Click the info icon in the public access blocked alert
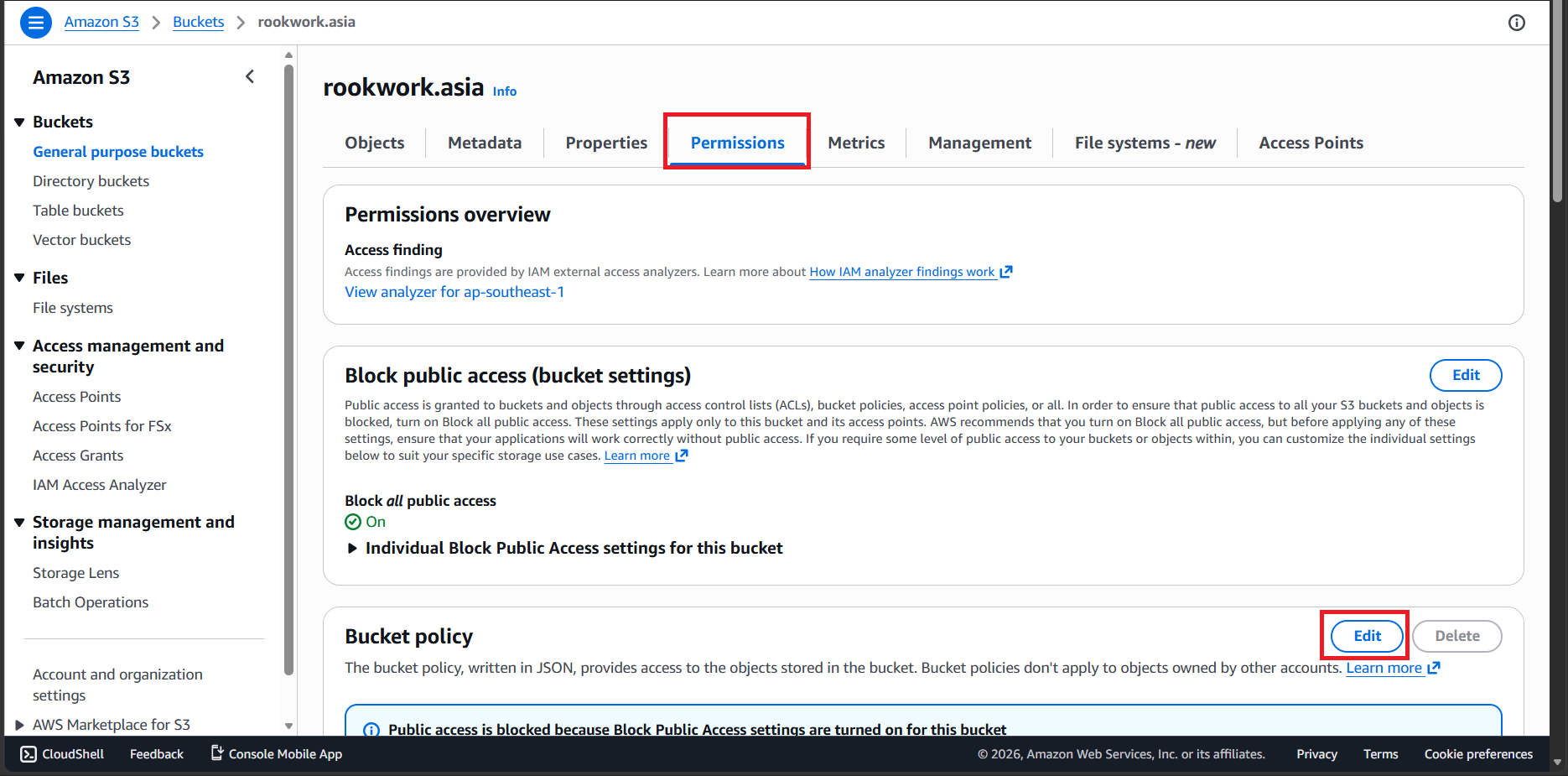 click(x=371, y=730)
